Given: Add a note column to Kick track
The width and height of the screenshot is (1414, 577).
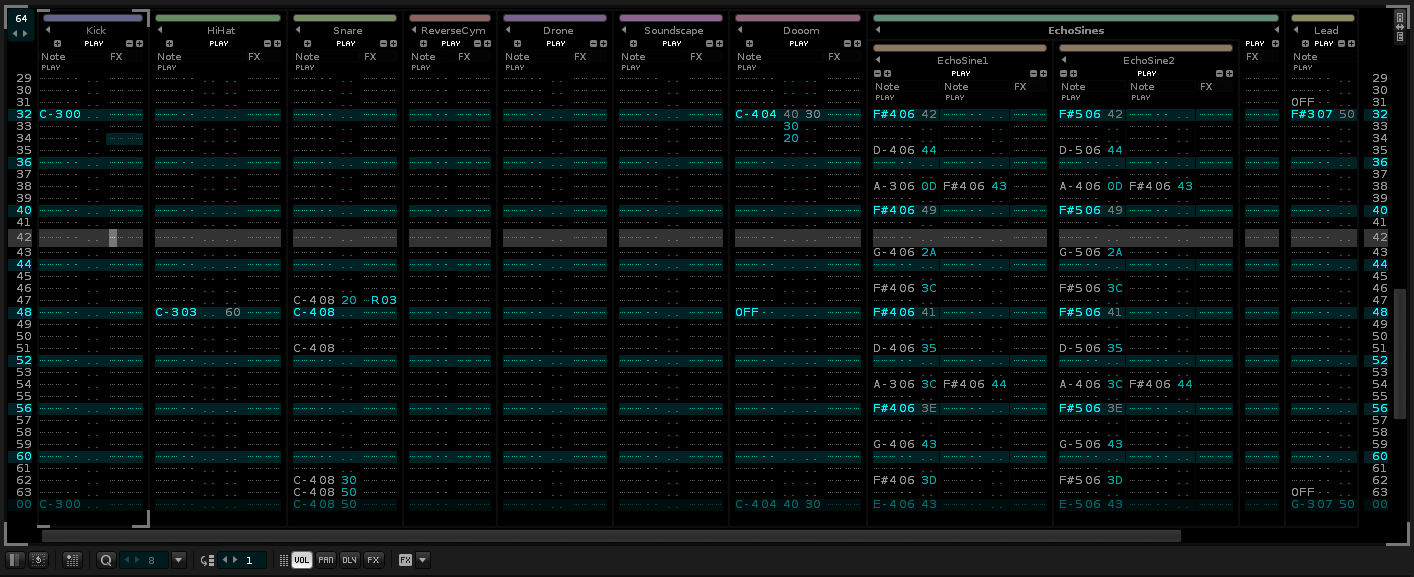Looking at the screenshot, I should [x=57, y=44].
